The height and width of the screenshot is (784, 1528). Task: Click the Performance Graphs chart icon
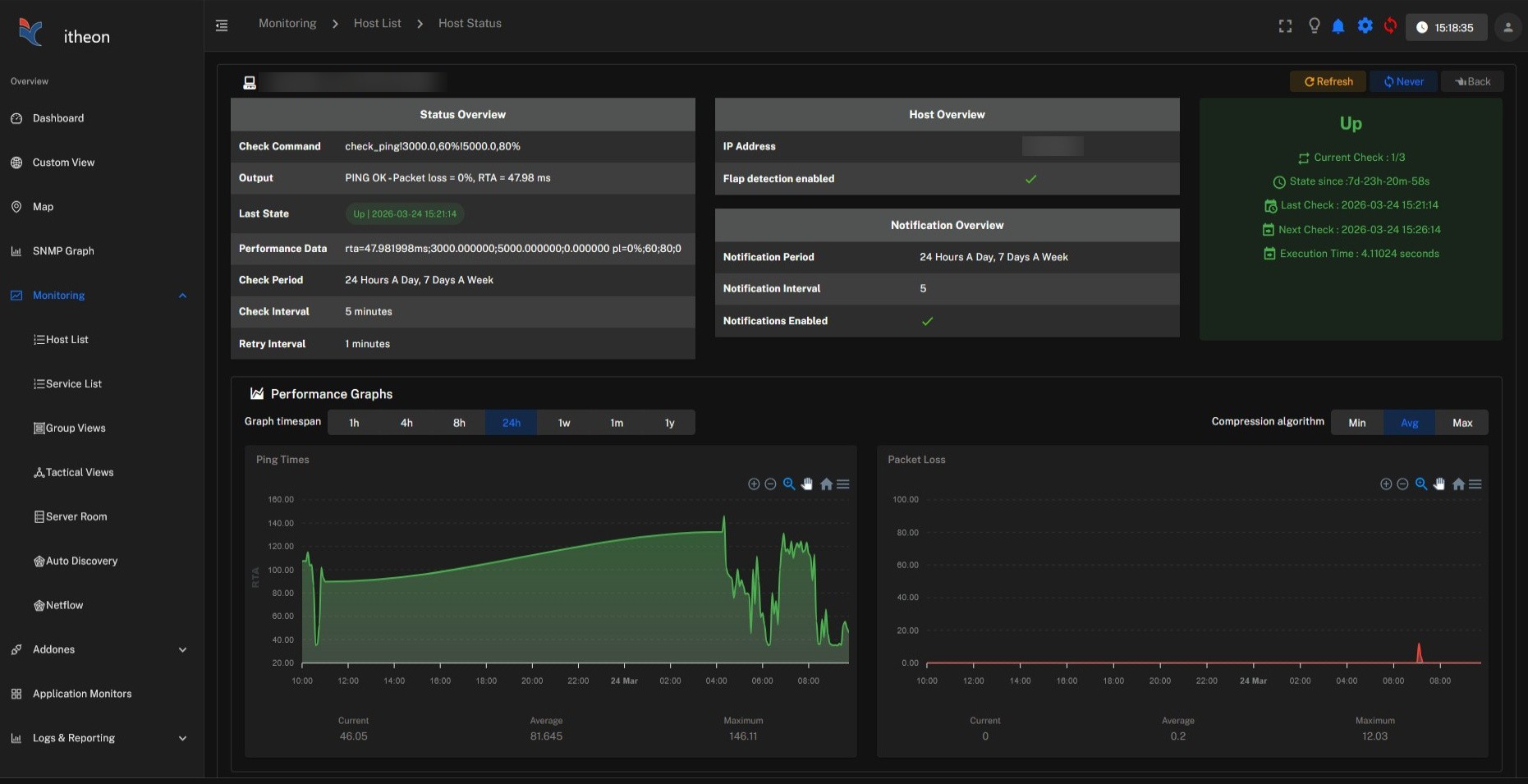(x=257, y=394)
